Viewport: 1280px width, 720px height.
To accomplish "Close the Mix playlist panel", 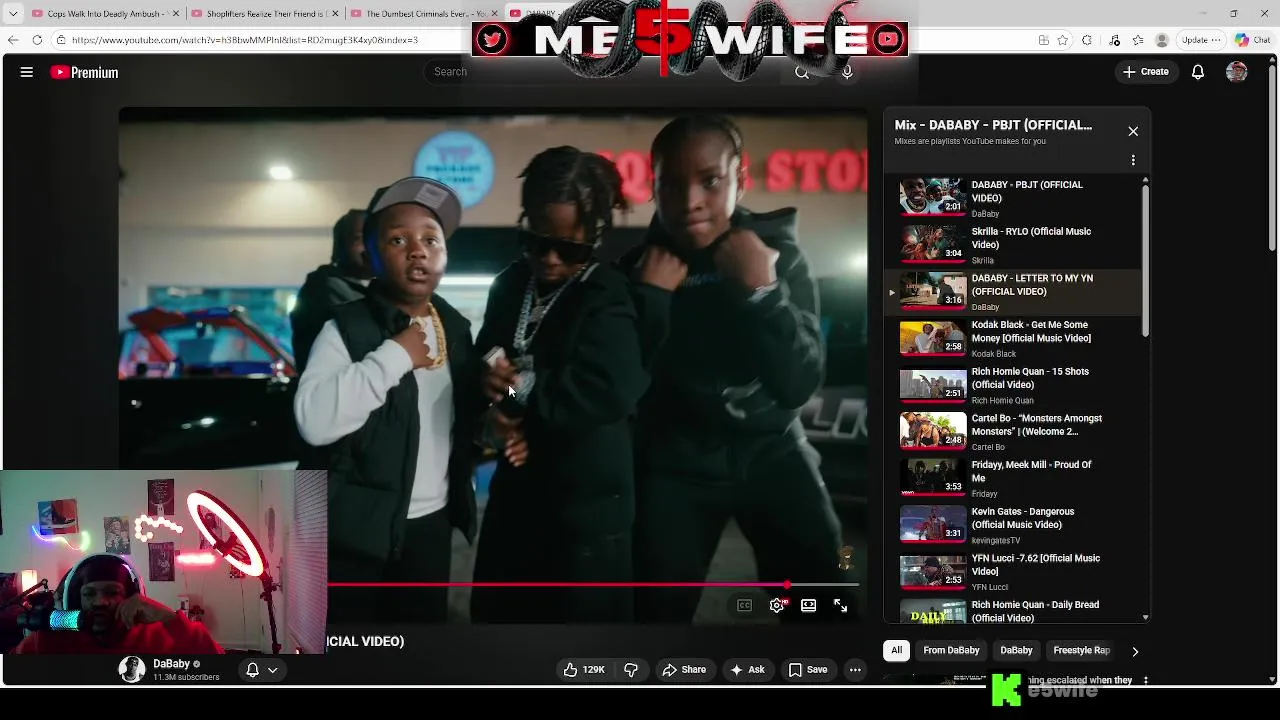I will 1133,131.
